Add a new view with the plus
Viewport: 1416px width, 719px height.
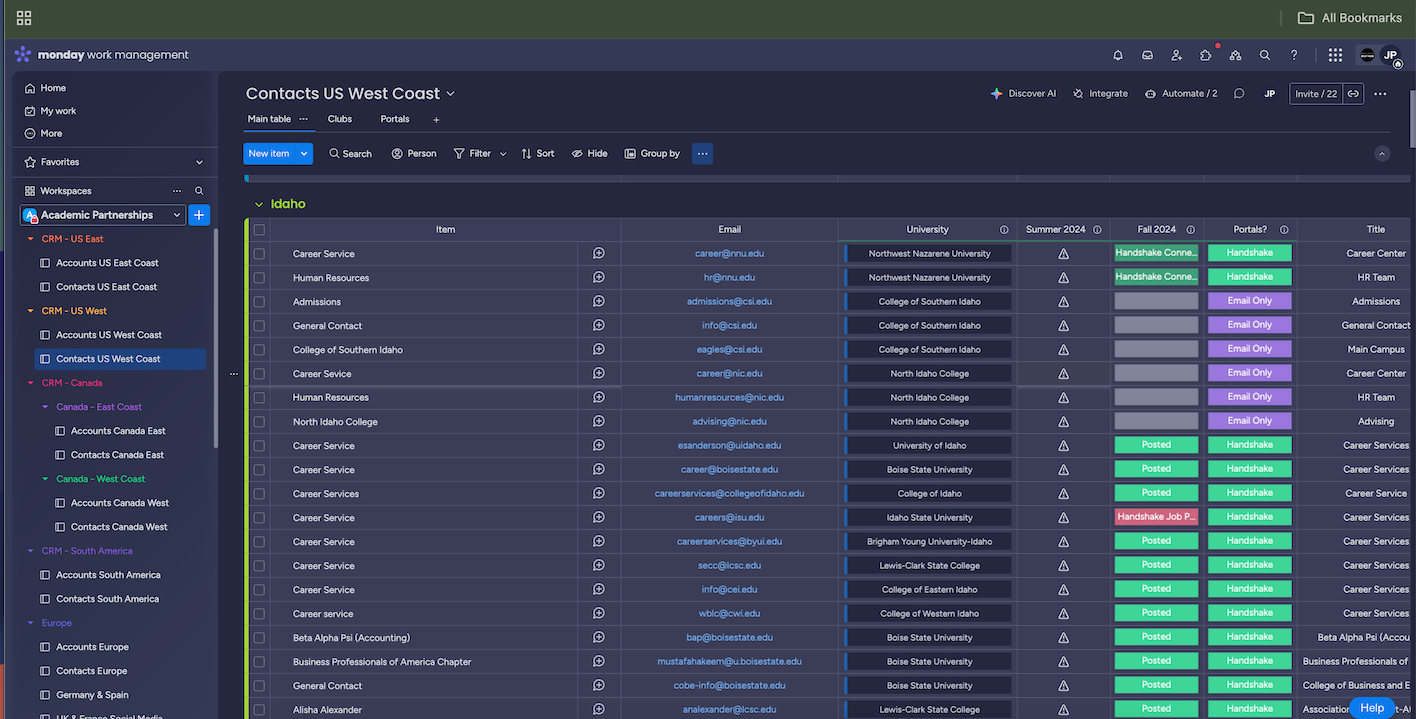tap(436, 120)
